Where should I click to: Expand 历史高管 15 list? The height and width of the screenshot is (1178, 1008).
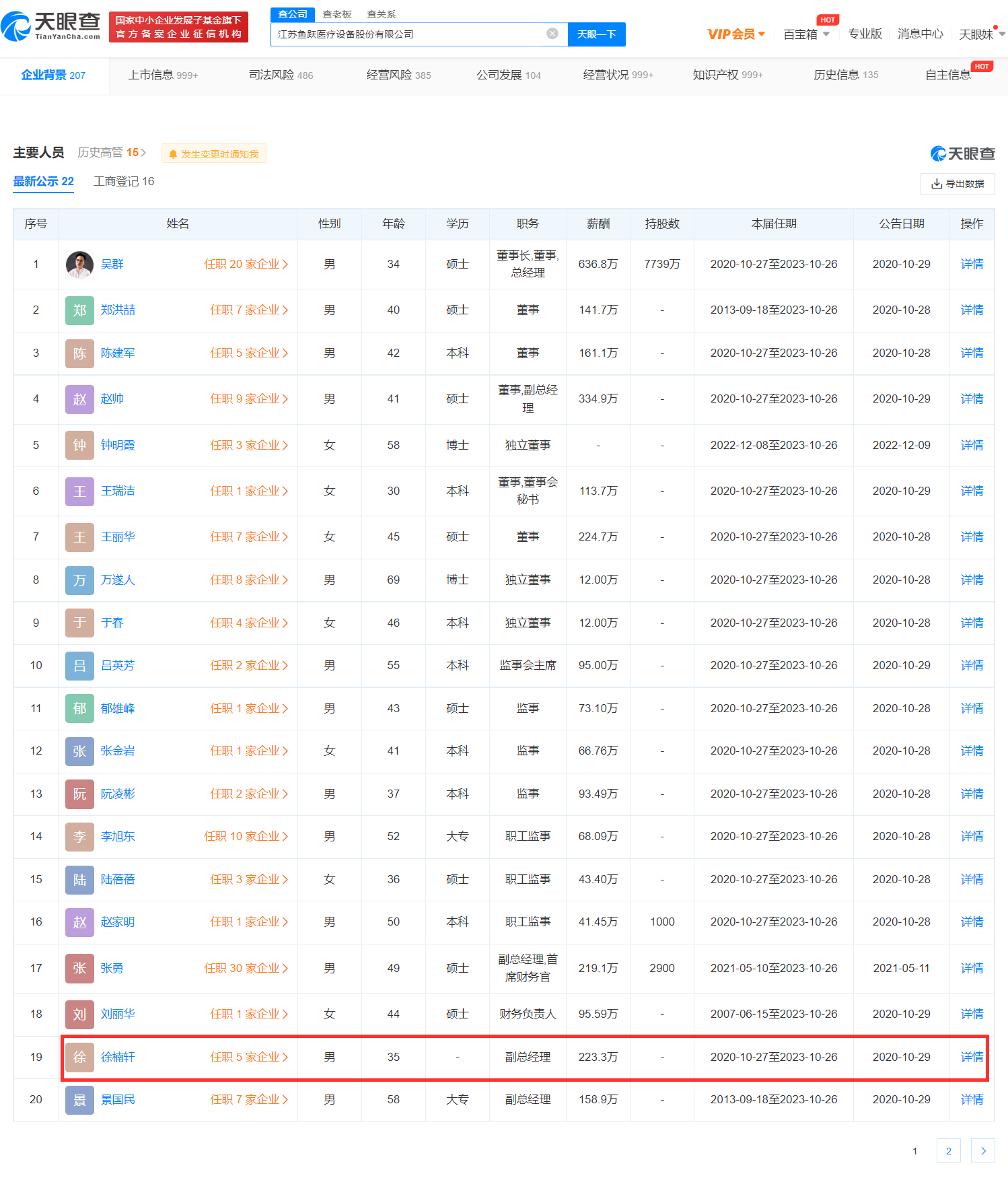112,153
